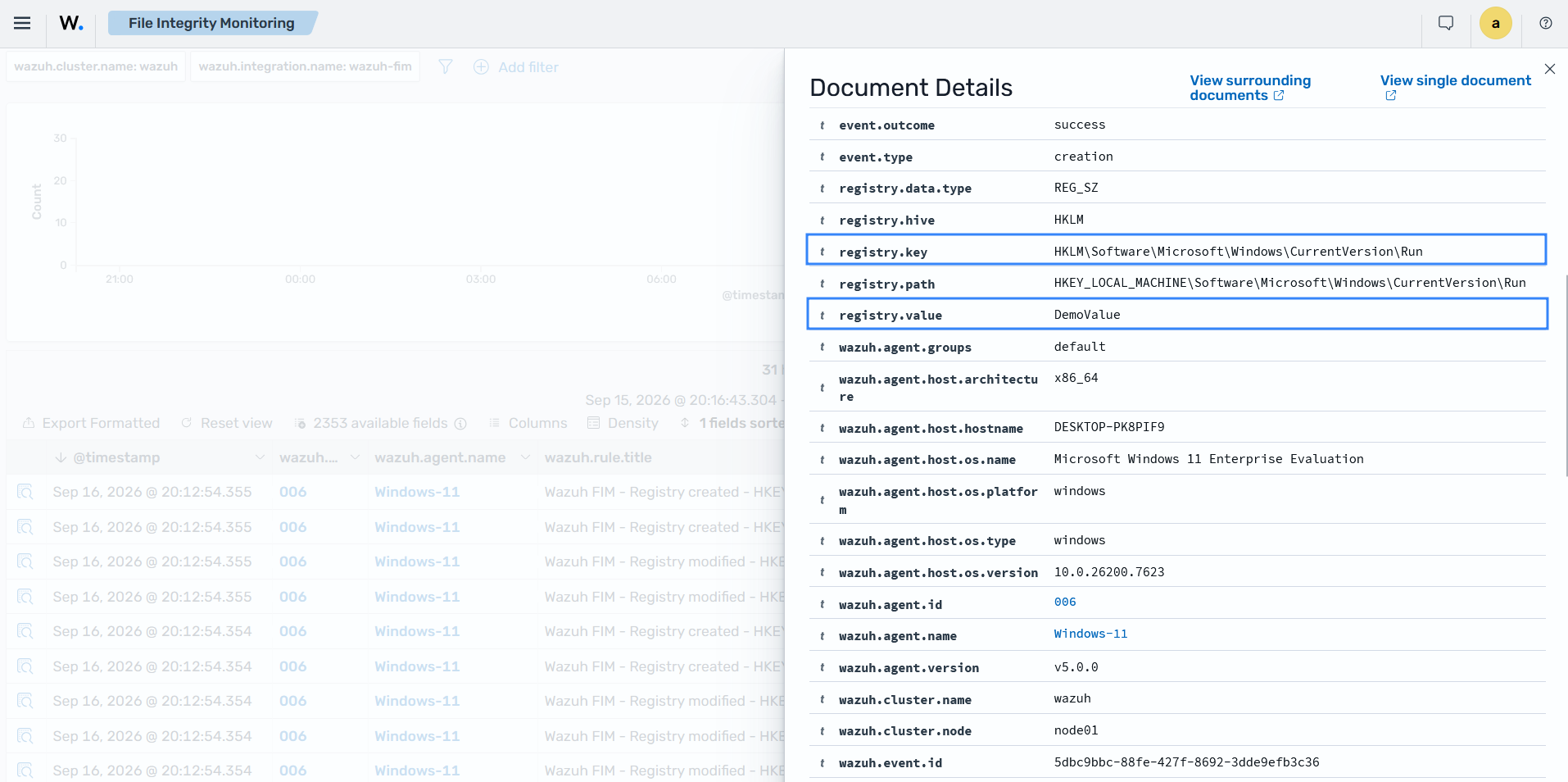Open the wazuh... column header chevron
1568x782 pixels.
pyautogui.click(x=355, y=457)
